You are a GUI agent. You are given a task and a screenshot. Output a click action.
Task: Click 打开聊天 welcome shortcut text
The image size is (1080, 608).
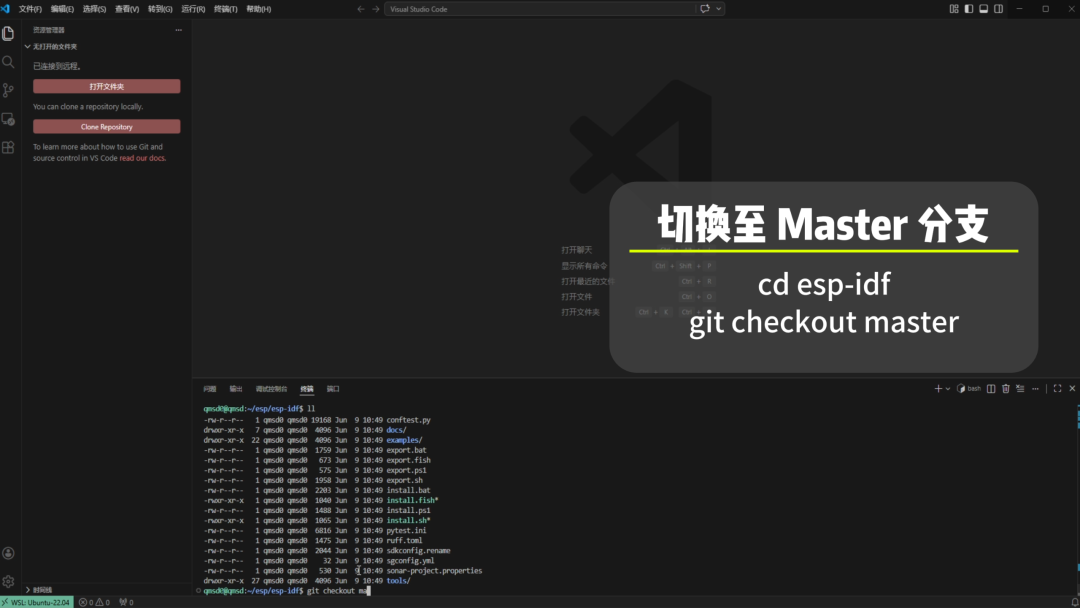(577, 250)
